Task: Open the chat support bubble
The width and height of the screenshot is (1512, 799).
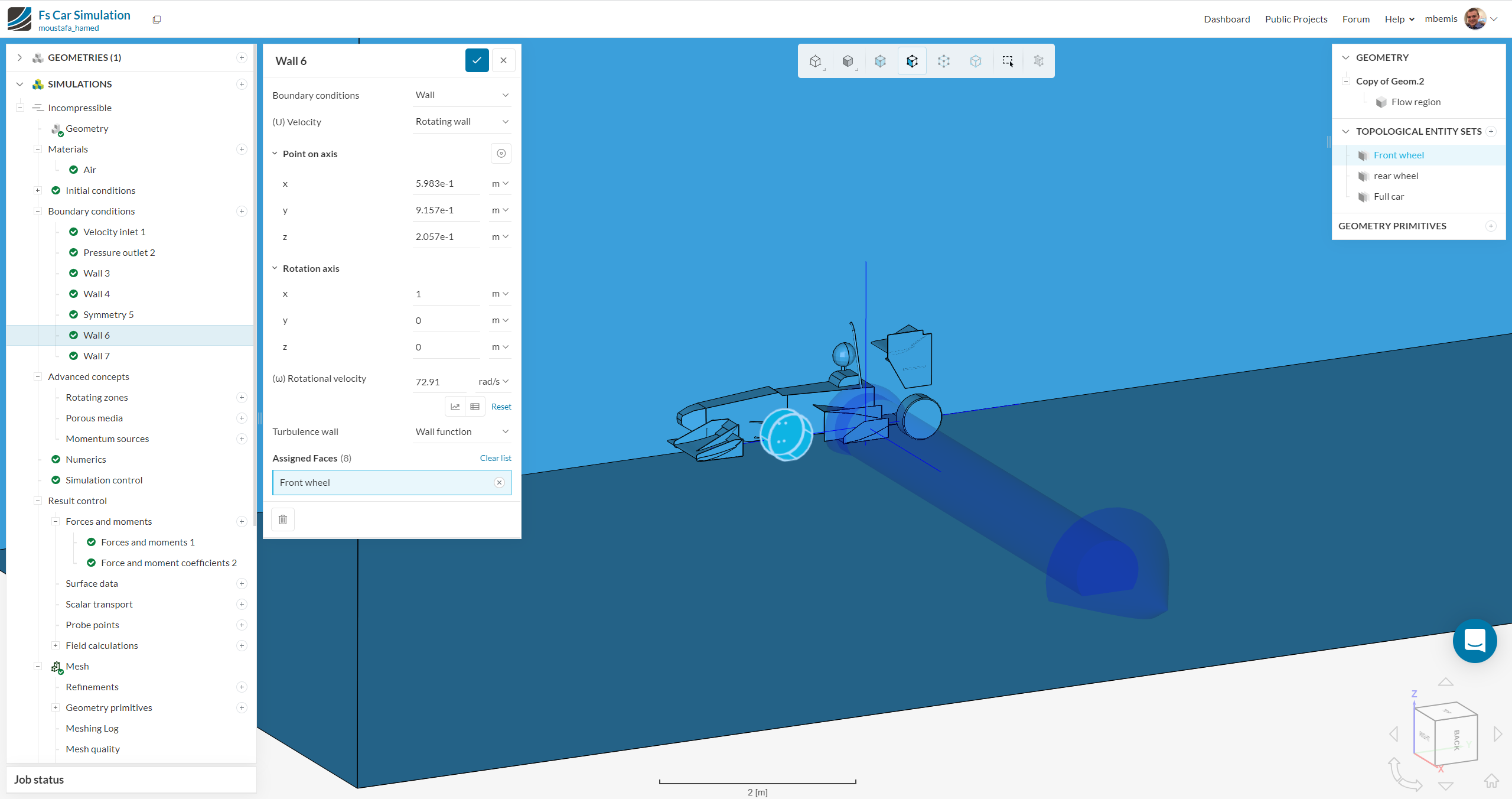Action: (1475, 641)
